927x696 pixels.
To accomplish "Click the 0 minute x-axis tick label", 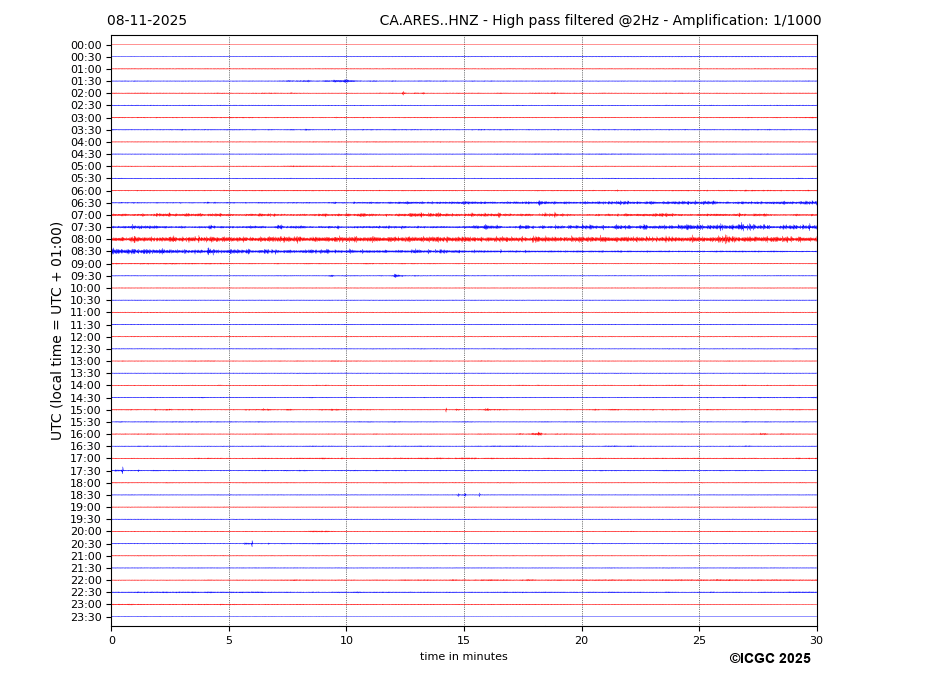I will click(112, 640).
